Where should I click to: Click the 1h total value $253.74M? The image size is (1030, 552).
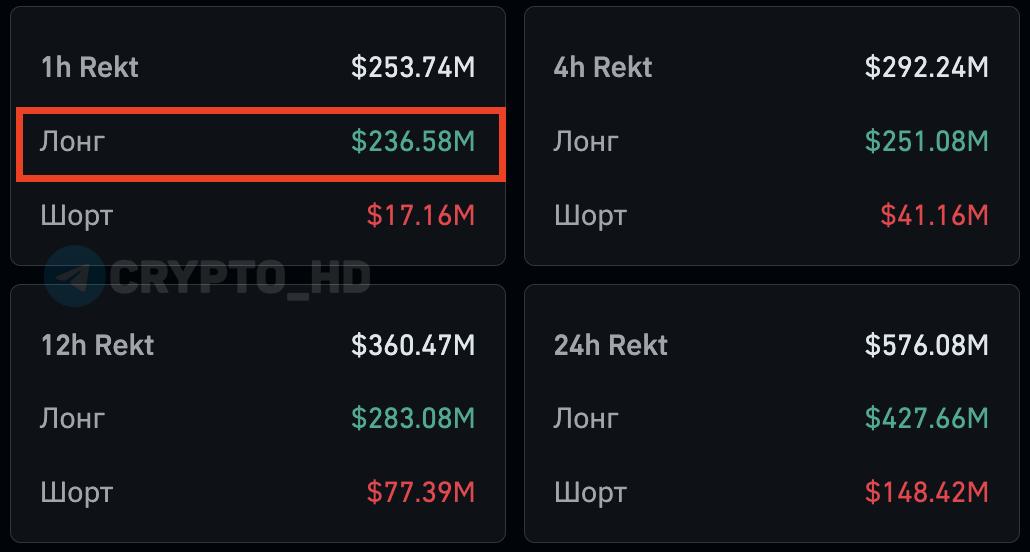(413, 68)
